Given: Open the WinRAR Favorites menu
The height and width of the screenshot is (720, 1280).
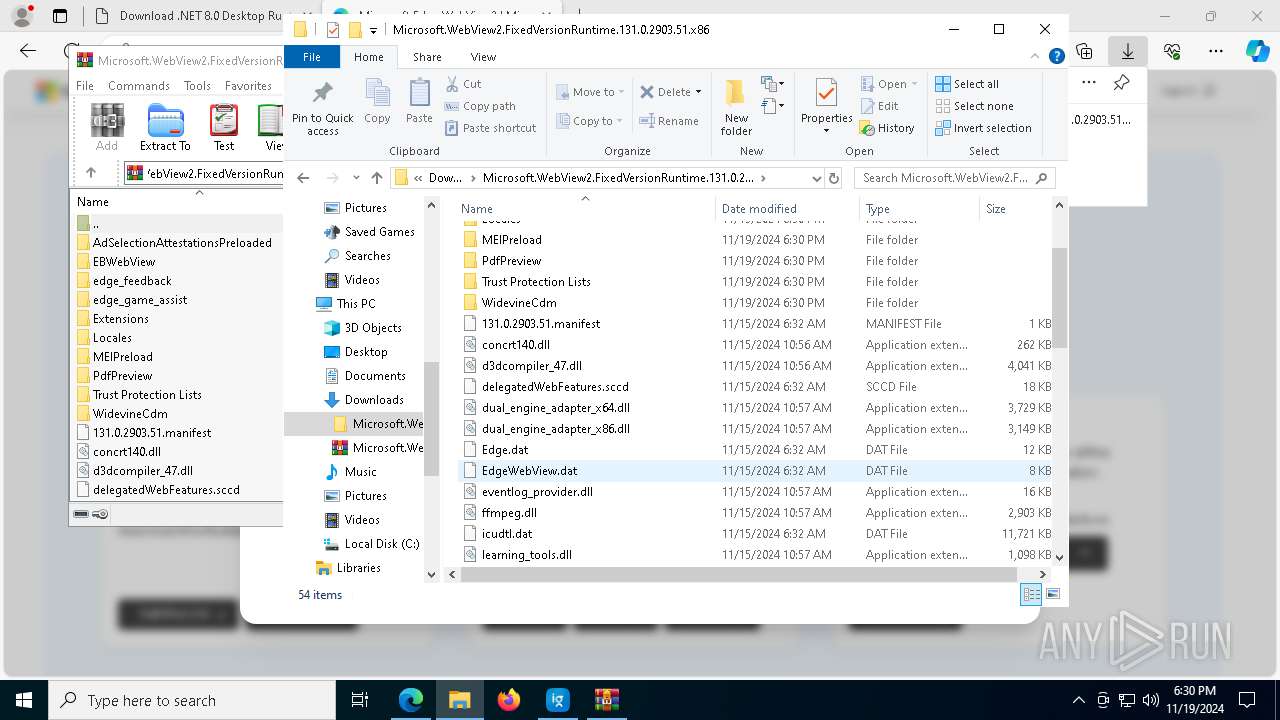Looking at the screenshot, I should coord(248,86).
